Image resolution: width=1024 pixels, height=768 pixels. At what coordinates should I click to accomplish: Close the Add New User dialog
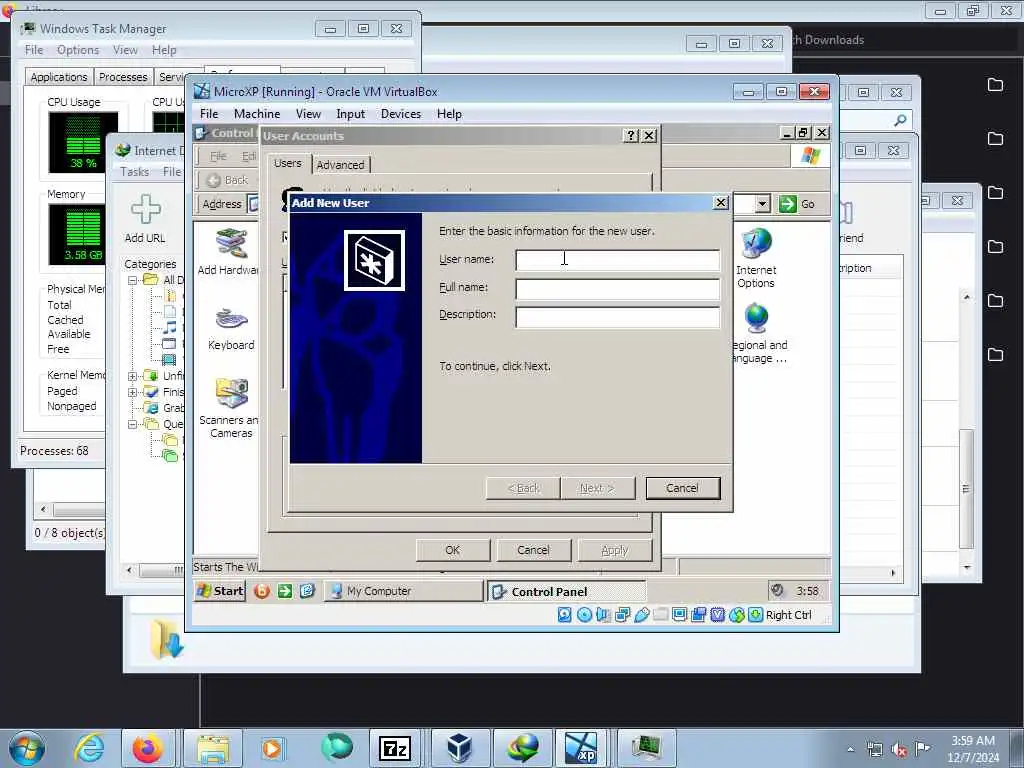[x=720, y=202]
